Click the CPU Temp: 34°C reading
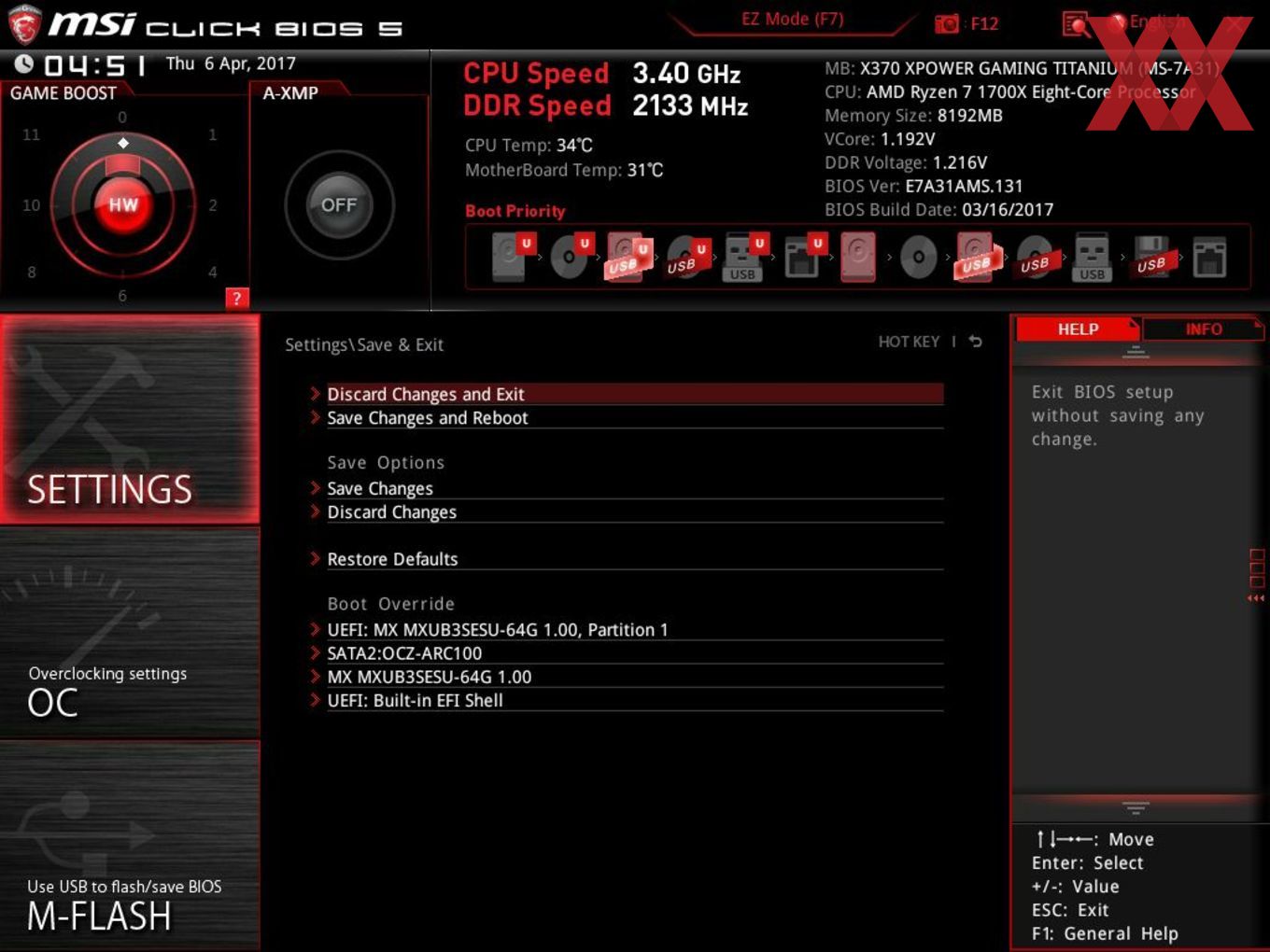Image resolution: width=1270 pixels, height=952 pixels. [529, 146]
